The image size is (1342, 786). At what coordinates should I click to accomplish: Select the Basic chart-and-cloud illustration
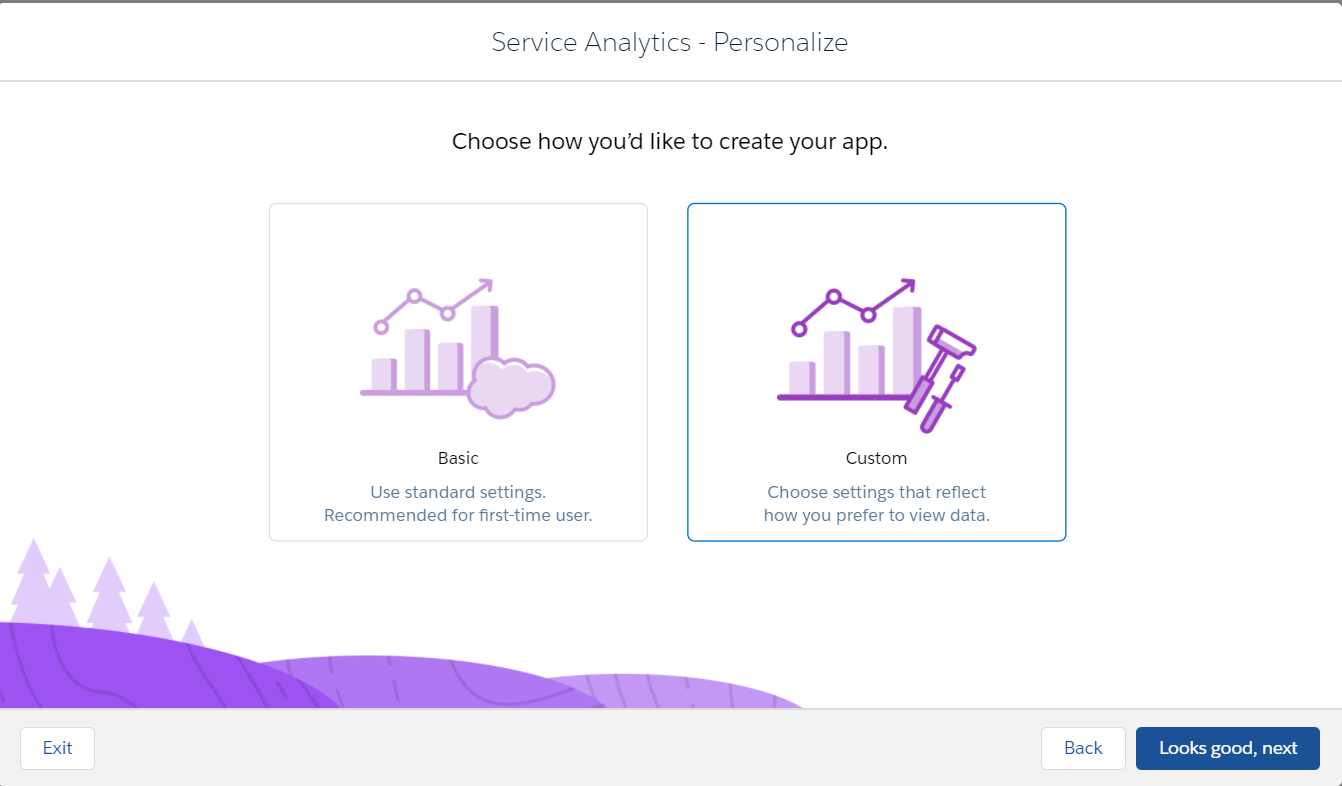[457, 348]
